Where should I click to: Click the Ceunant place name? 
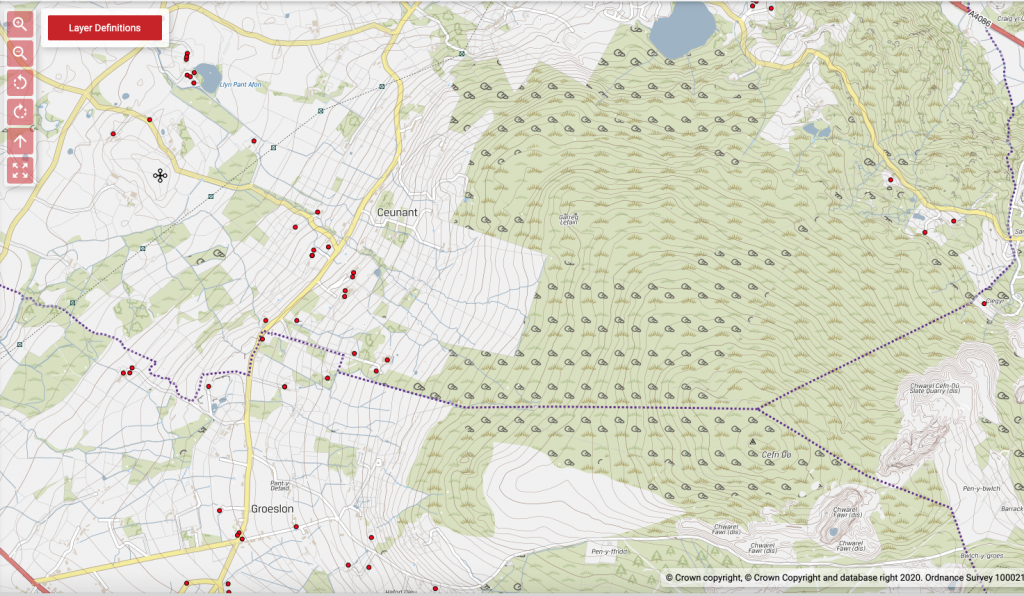[x=397, y=213]
